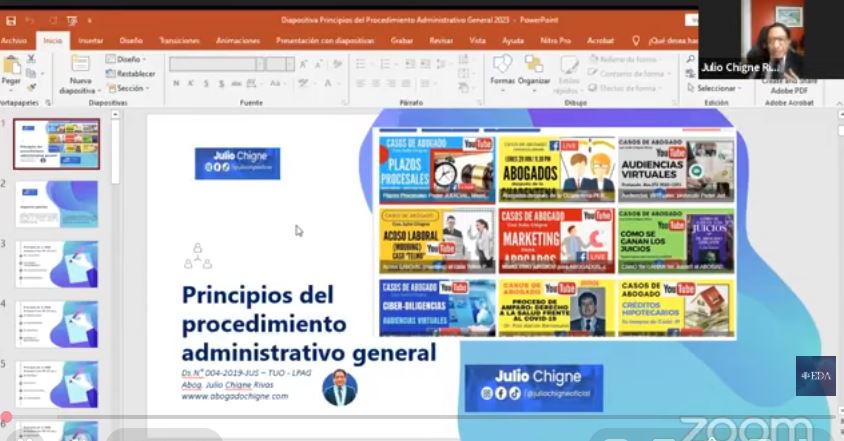Insert a bulleted list

coord(363,64)
